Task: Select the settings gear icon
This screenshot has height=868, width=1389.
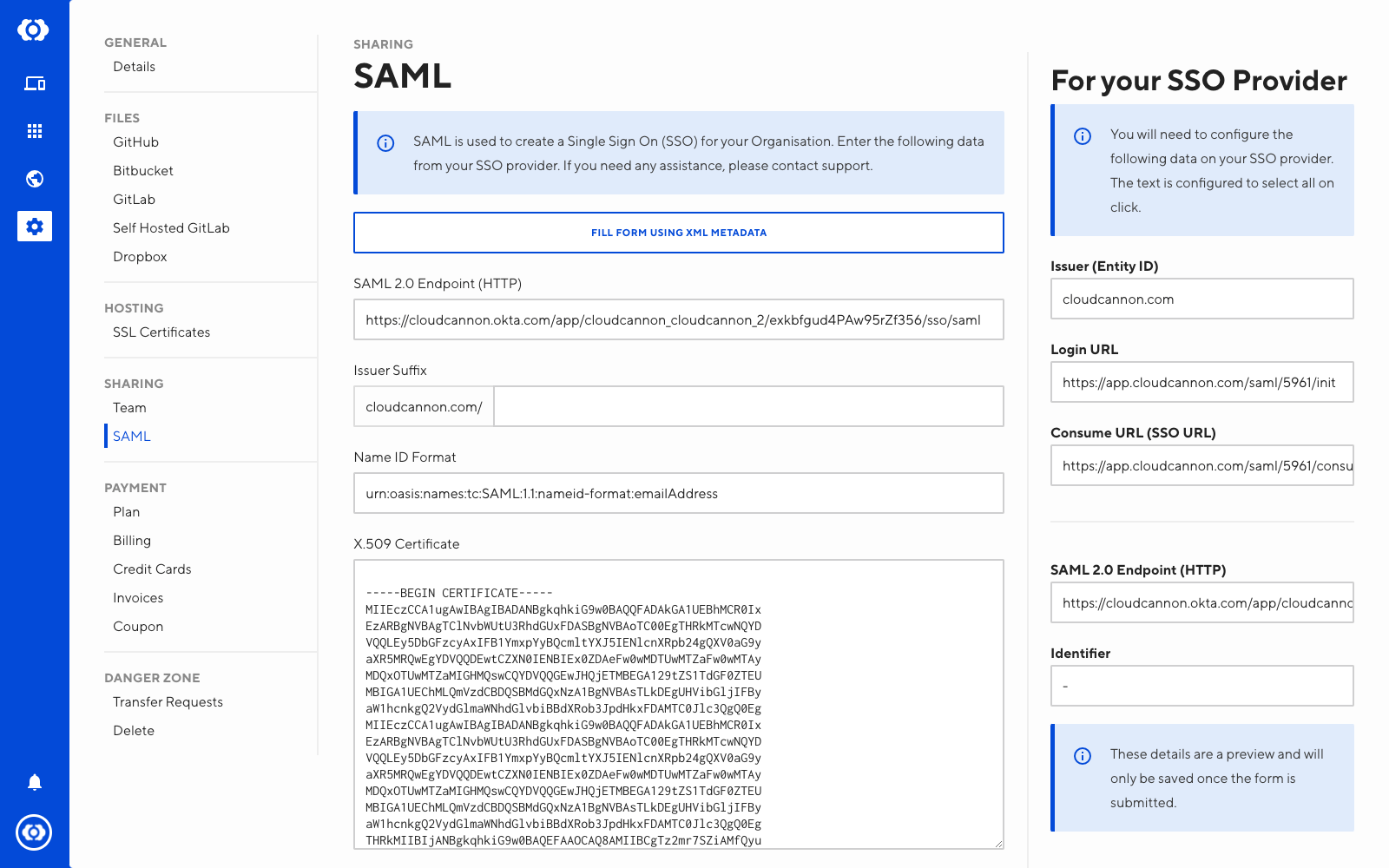Action: tap(35, 227)
